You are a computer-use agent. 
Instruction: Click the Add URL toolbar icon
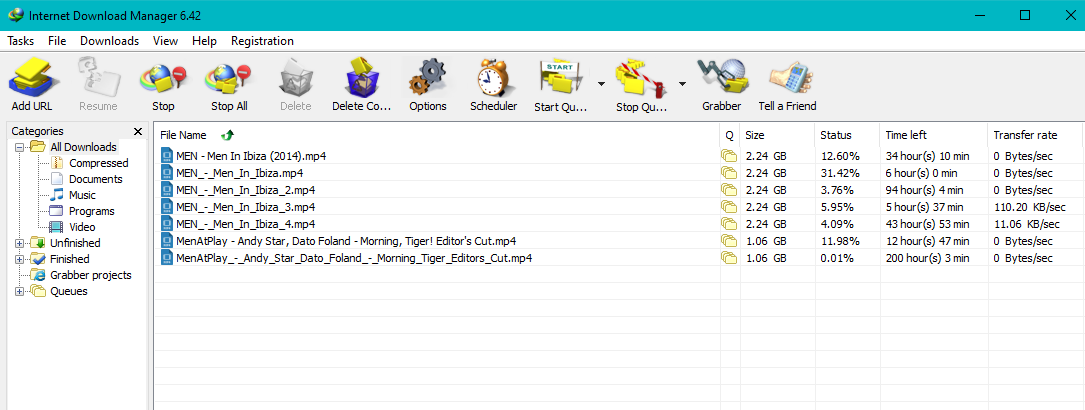[33, 76]
